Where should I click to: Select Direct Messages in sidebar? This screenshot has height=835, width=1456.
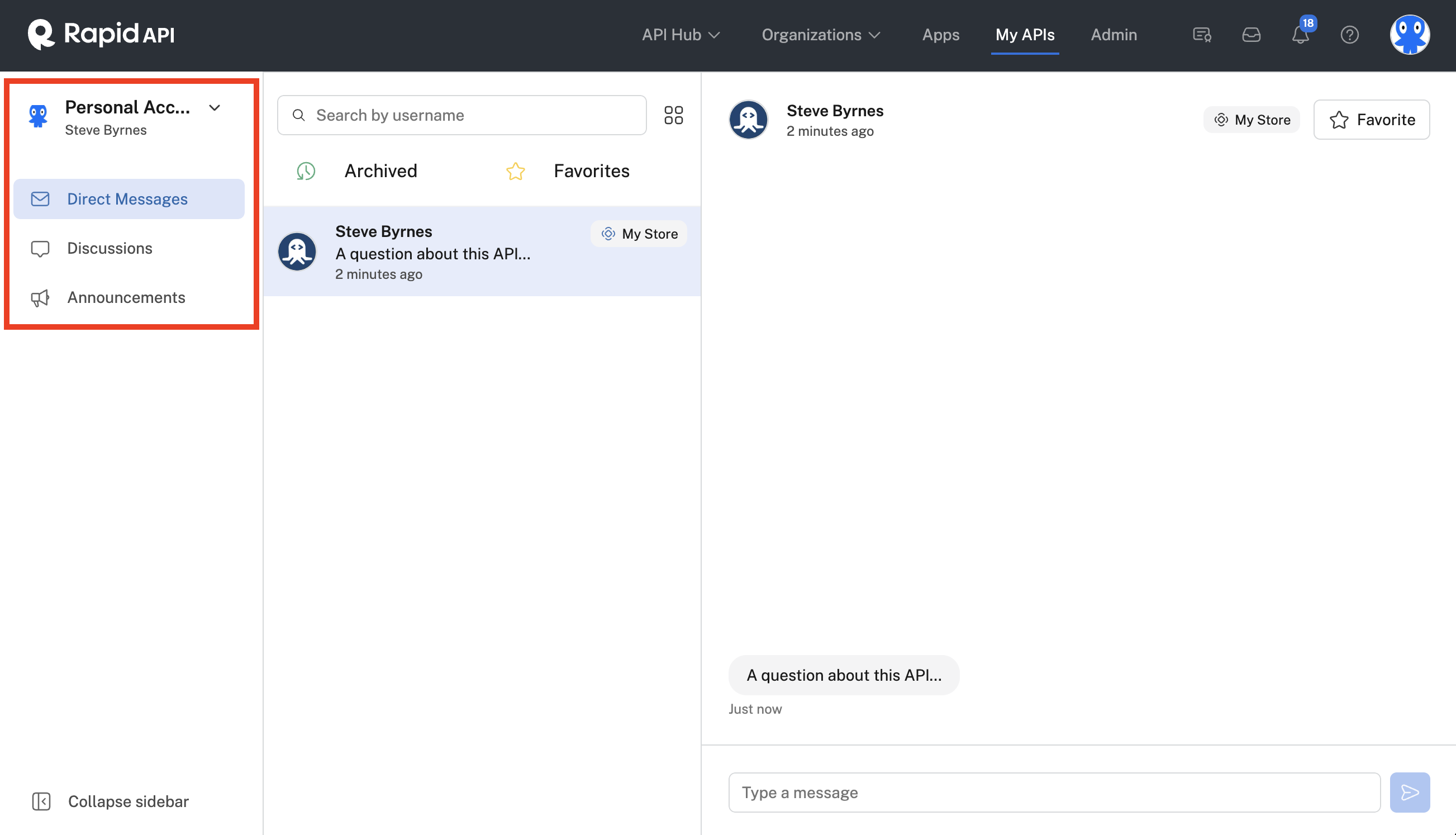click(129, 199)
